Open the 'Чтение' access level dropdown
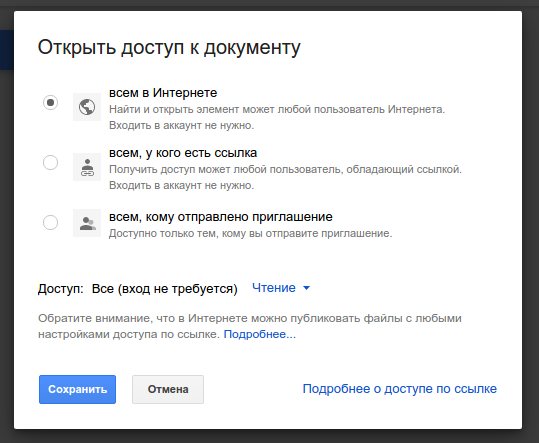The width and height of the screenshot is (539, 443). (281, 288)
